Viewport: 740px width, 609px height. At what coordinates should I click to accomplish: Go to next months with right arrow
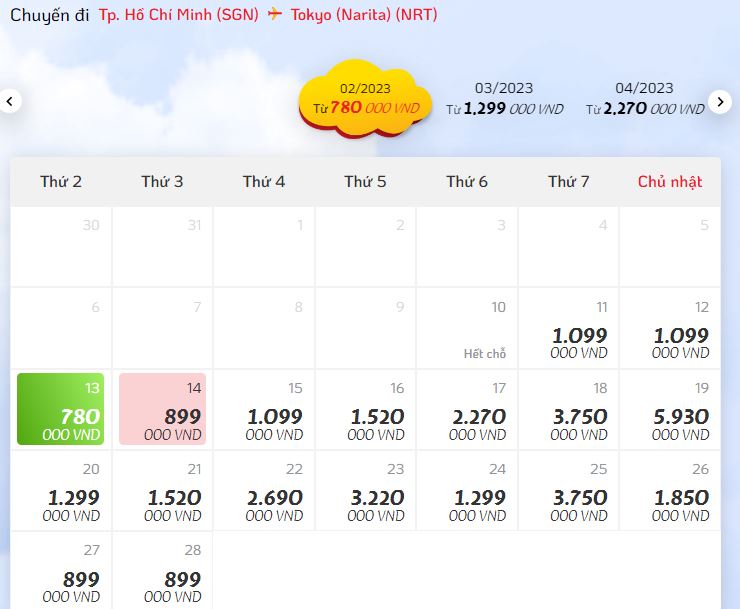[720, 102]
